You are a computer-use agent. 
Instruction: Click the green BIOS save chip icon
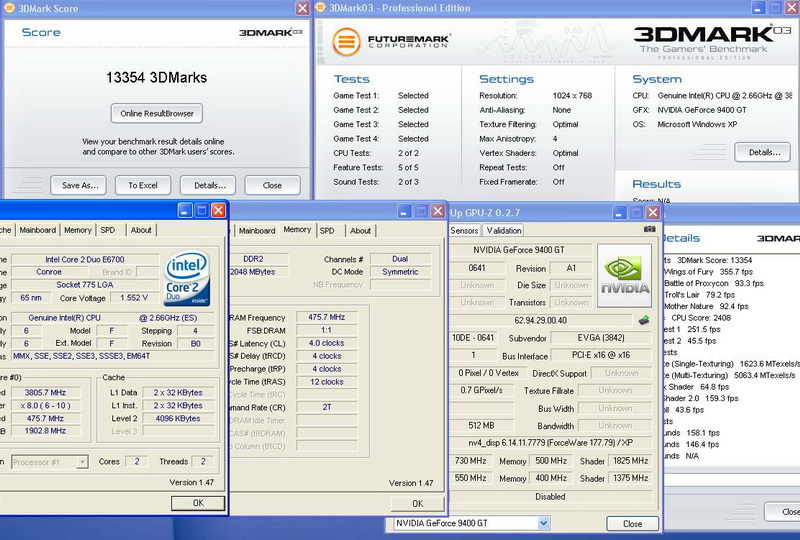point(644,321)
